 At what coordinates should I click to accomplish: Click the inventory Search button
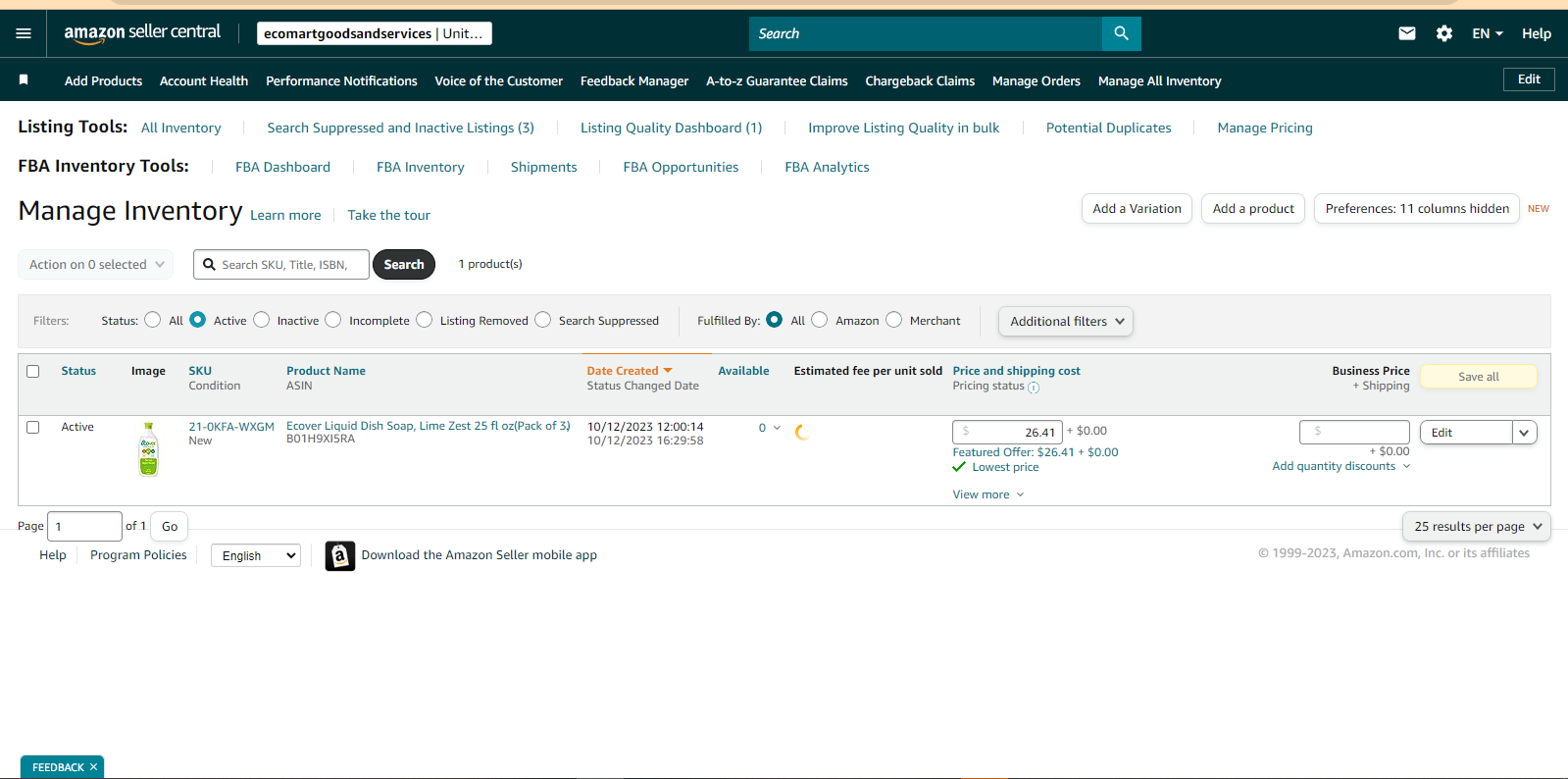(x=404, y=265)
